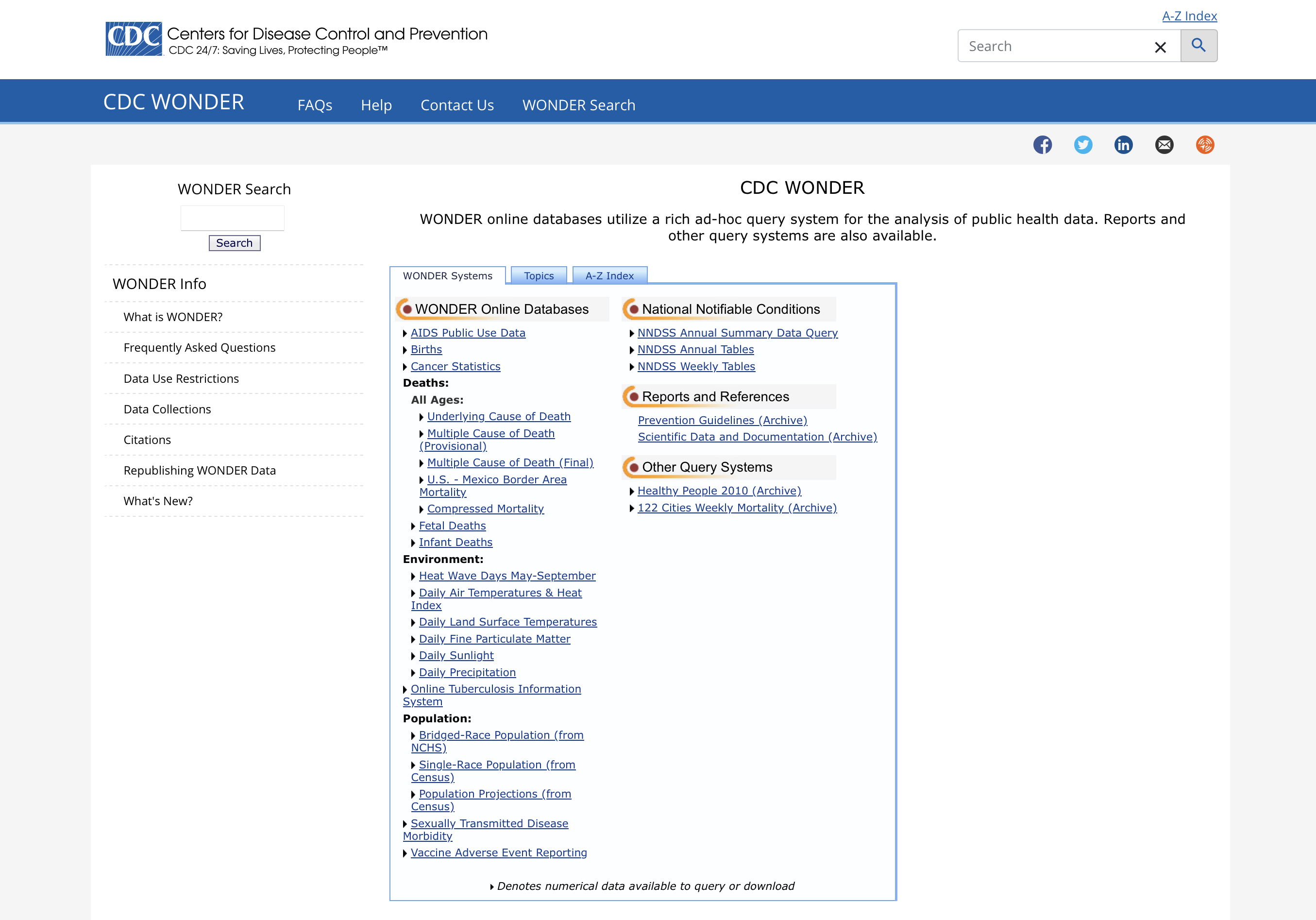
Task: Open AIDS Public Use Data link
Action: (x=468, y=333)
